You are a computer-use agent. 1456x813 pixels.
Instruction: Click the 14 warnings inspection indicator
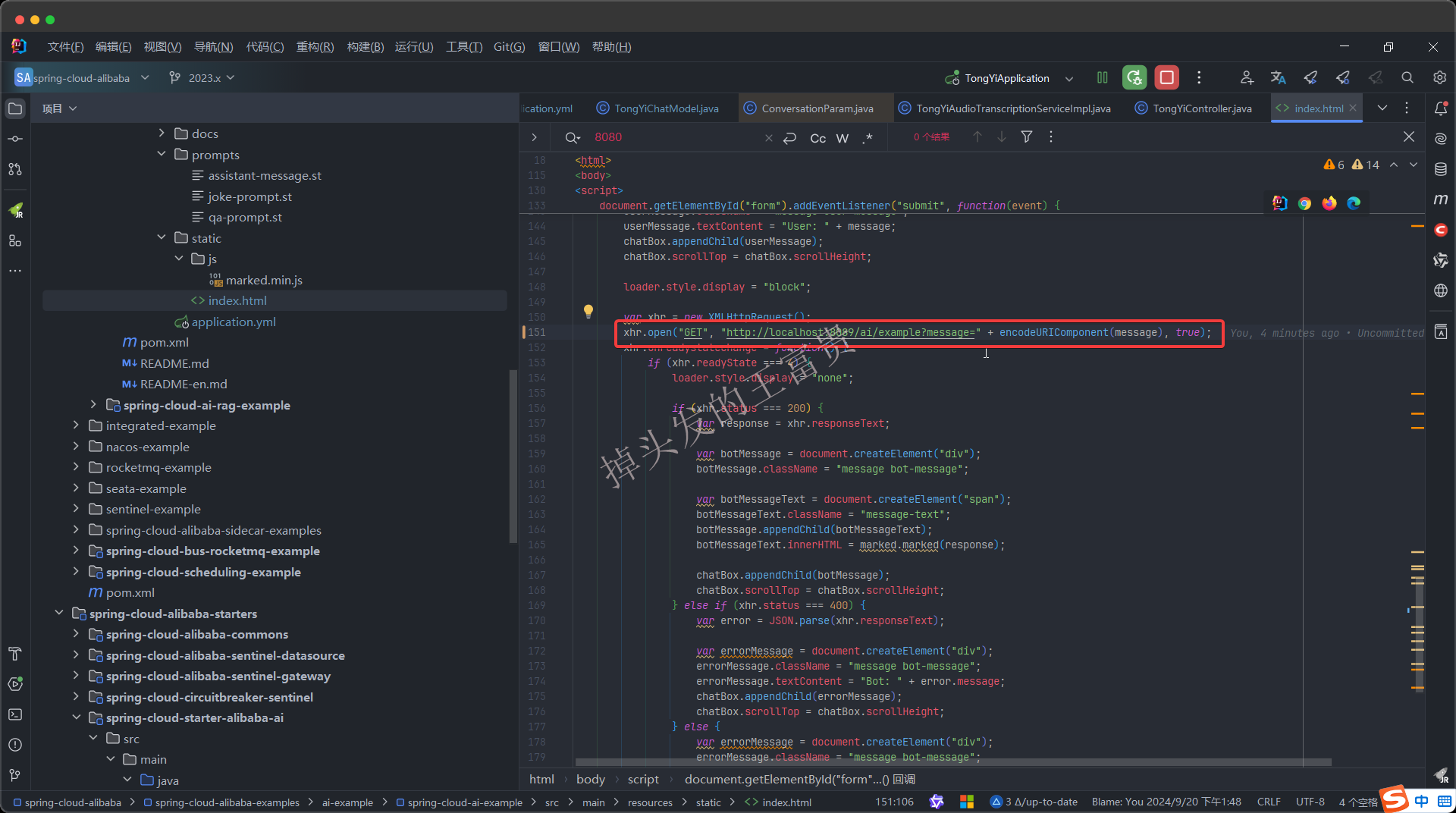(x=1367, y=165)
